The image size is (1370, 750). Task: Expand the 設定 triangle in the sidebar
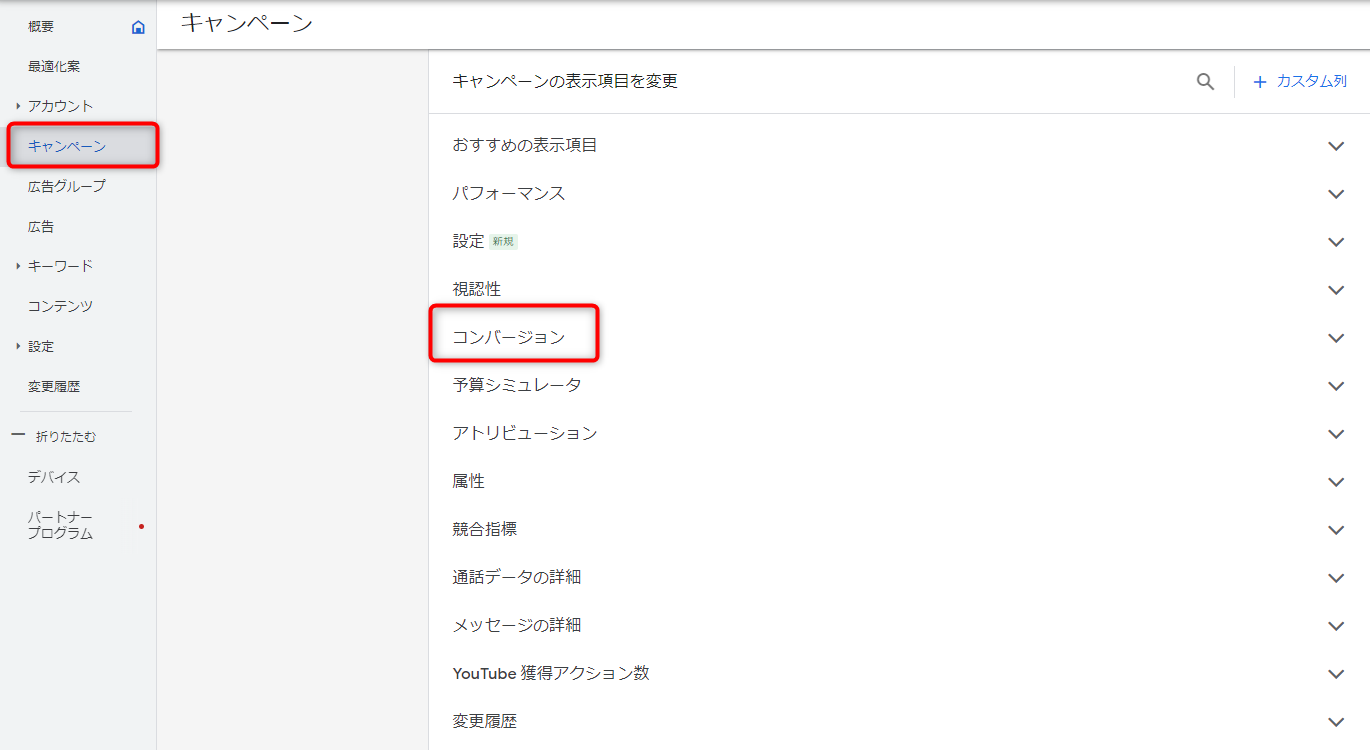(18, 346)
